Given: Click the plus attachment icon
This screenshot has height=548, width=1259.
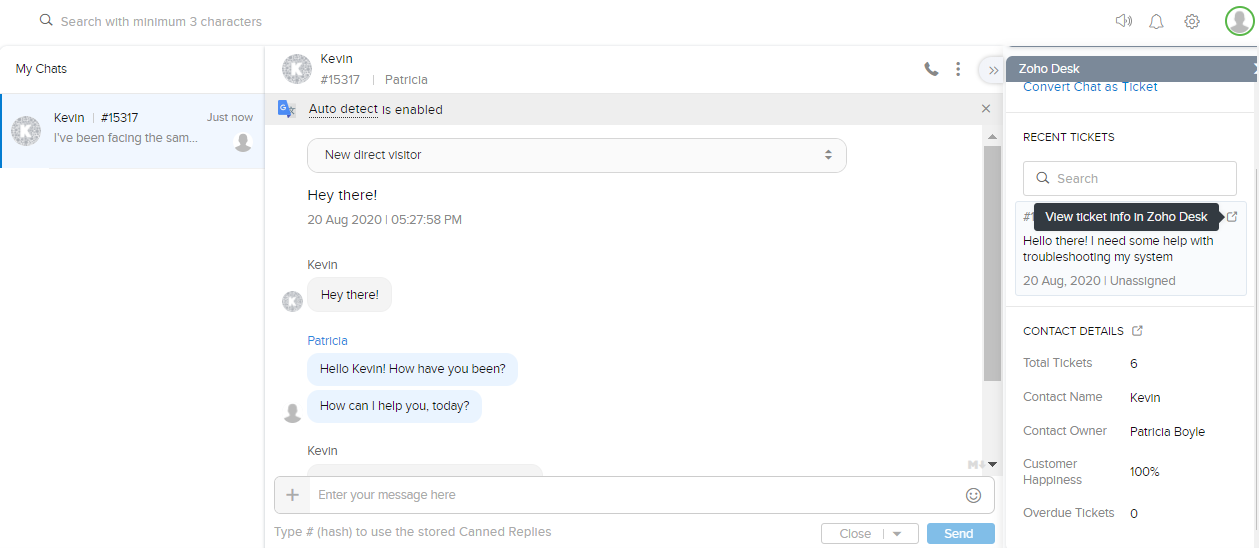Looking at the screenshot, I should (x=293, y=494).
